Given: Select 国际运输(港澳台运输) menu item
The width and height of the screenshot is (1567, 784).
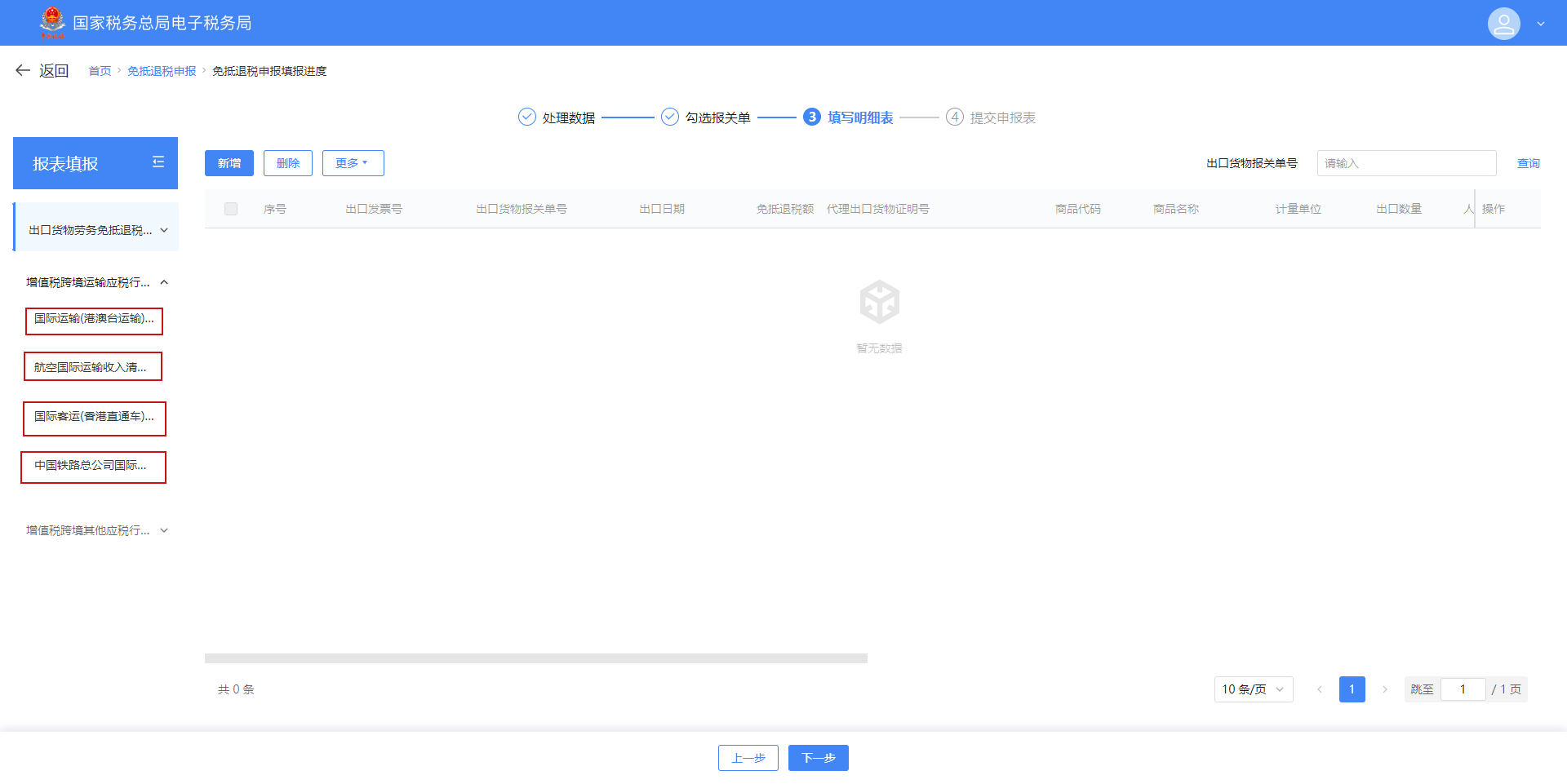Looking at the screenshot, I should click(x=94, y=319).
